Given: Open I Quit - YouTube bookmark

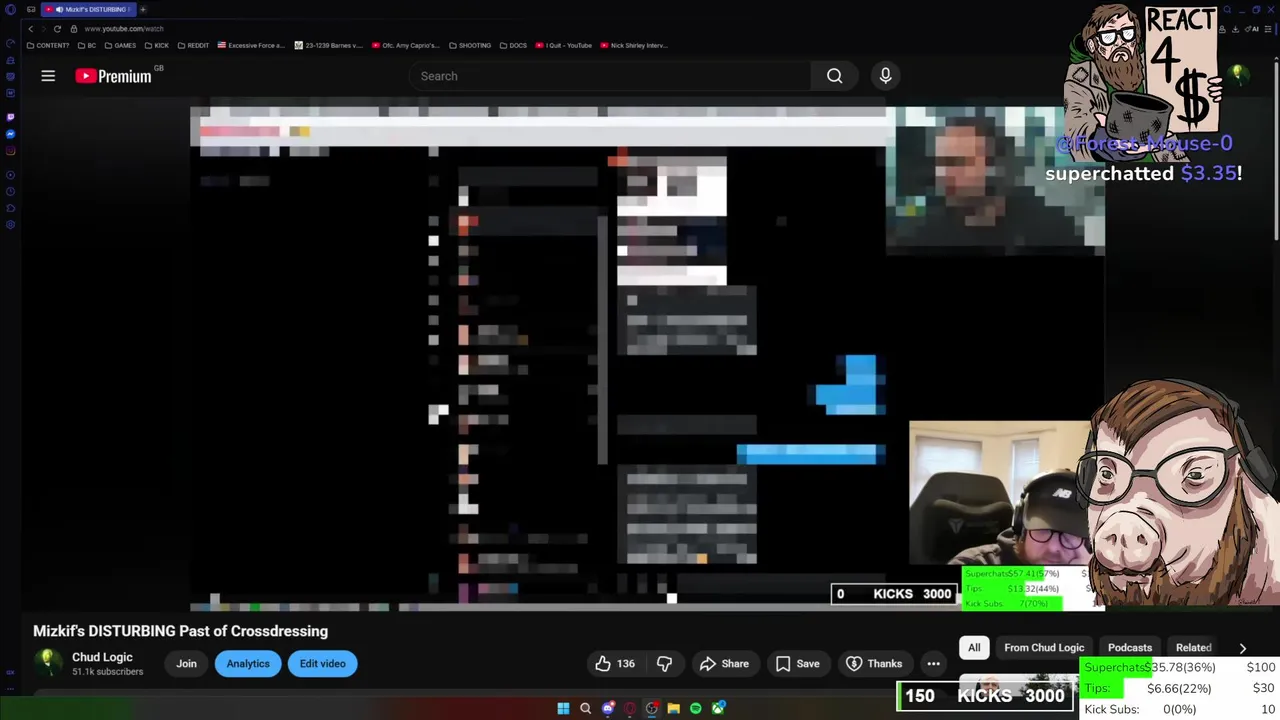Looking at the screenshot, I should coord(564,45).
